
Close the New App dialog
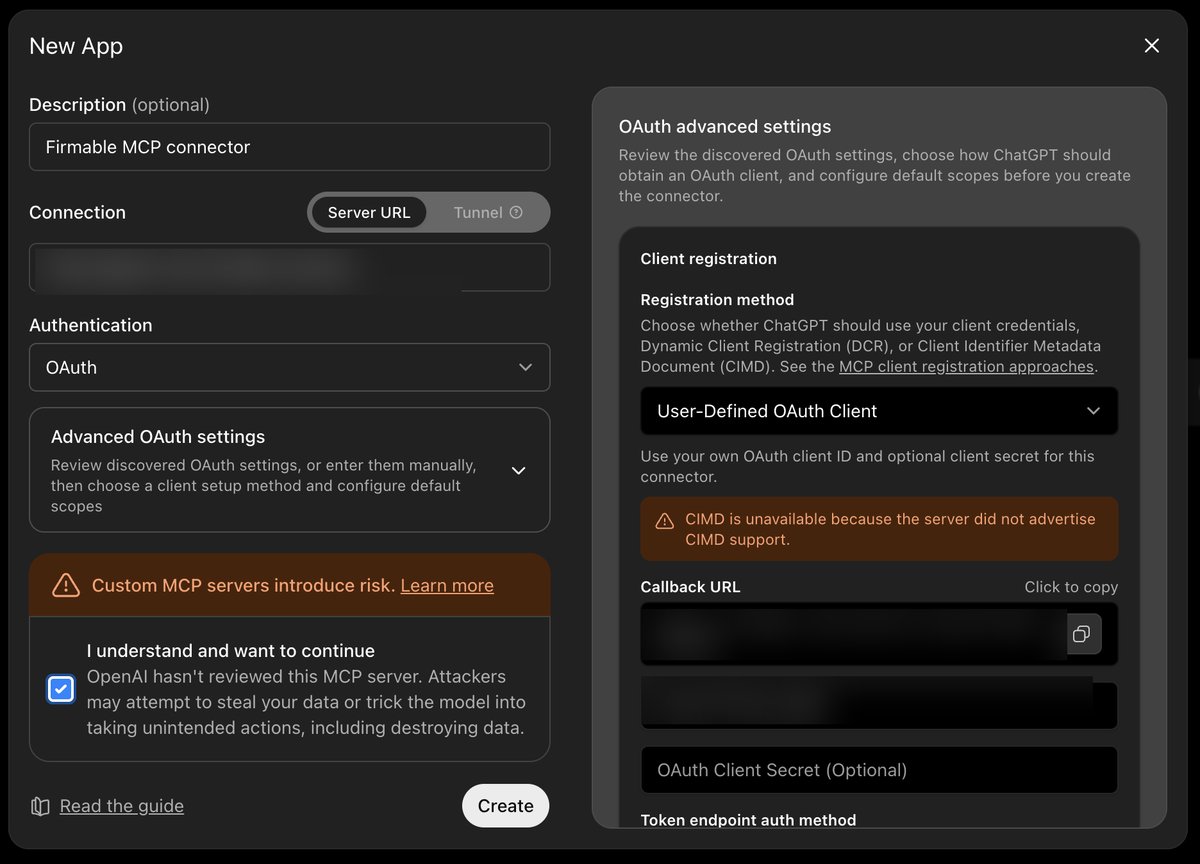1152,46
